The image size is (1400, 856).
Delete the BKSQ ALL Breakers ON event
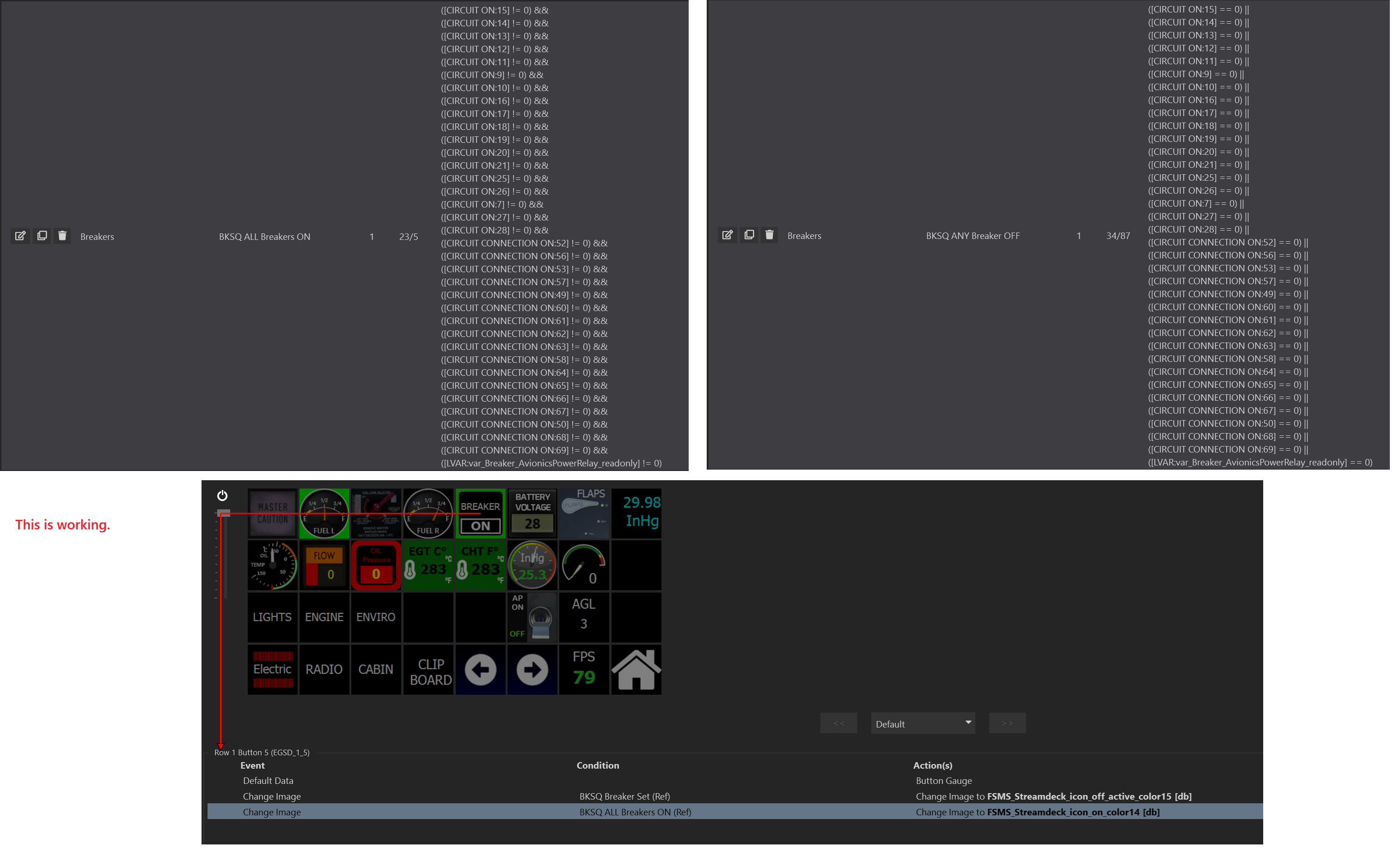[x=62, y=236]
